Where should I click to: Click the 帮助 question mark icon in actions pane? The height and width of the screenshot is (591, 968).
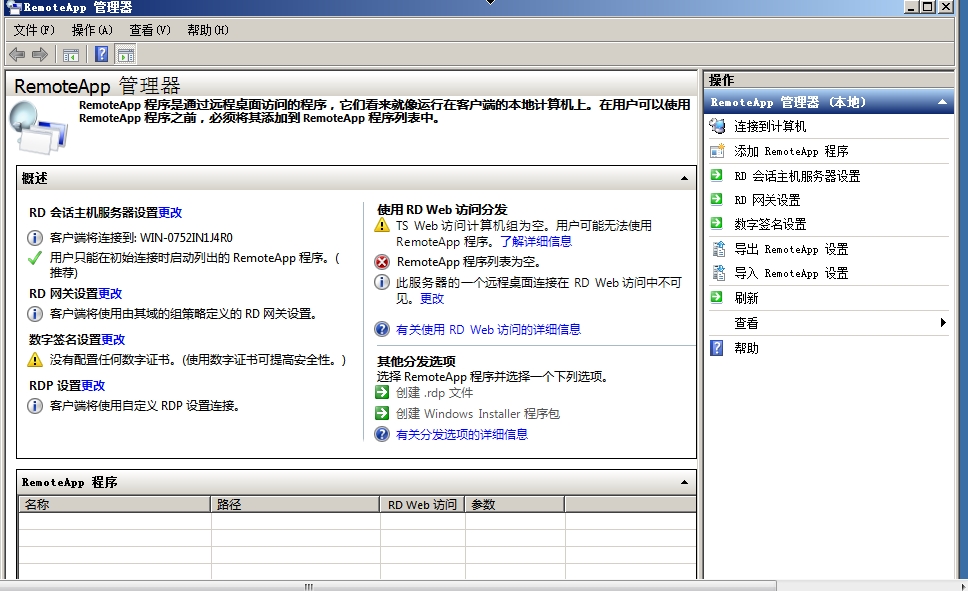[x=717, y=348]
